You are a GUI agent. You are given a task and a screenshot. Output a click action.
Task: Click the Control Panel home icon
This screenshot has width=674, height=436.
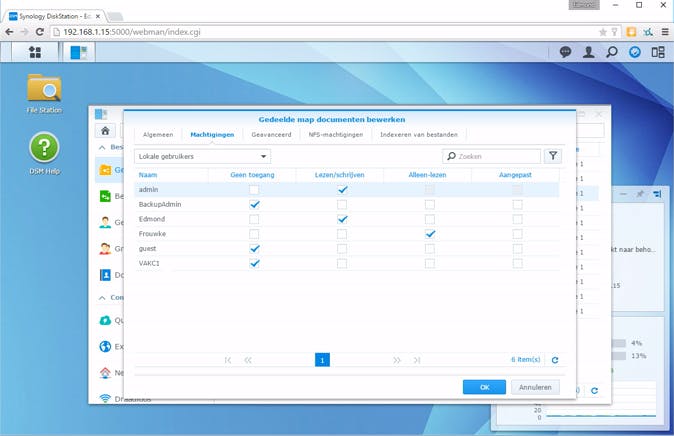[105, 130]
